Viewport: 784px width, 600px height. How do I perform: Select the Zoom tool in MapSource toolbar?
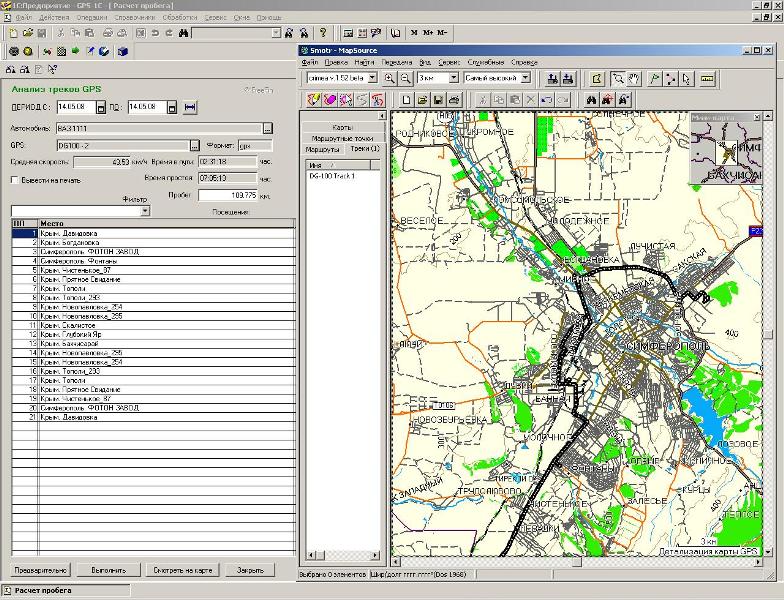(618, 78)
